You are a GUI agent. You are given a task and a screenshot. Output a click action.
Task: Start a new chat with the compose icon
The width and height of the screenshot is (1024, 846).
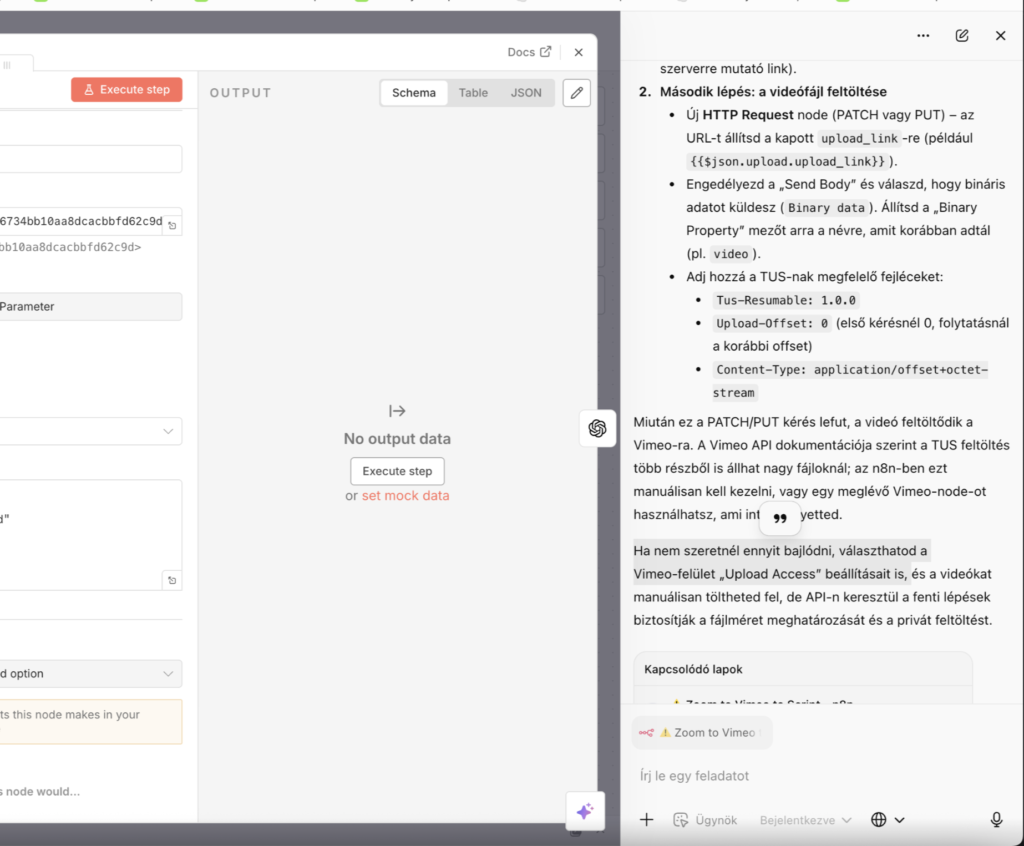pyautogui.click(x=961, y=35)
